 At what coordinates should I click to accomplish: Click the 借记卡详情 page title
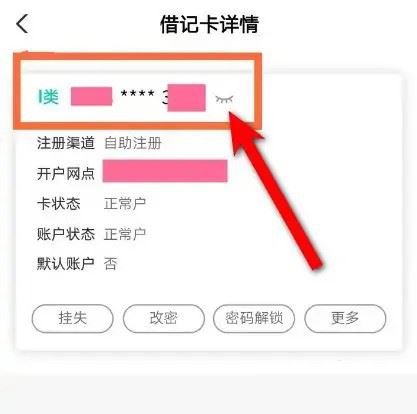209,24
